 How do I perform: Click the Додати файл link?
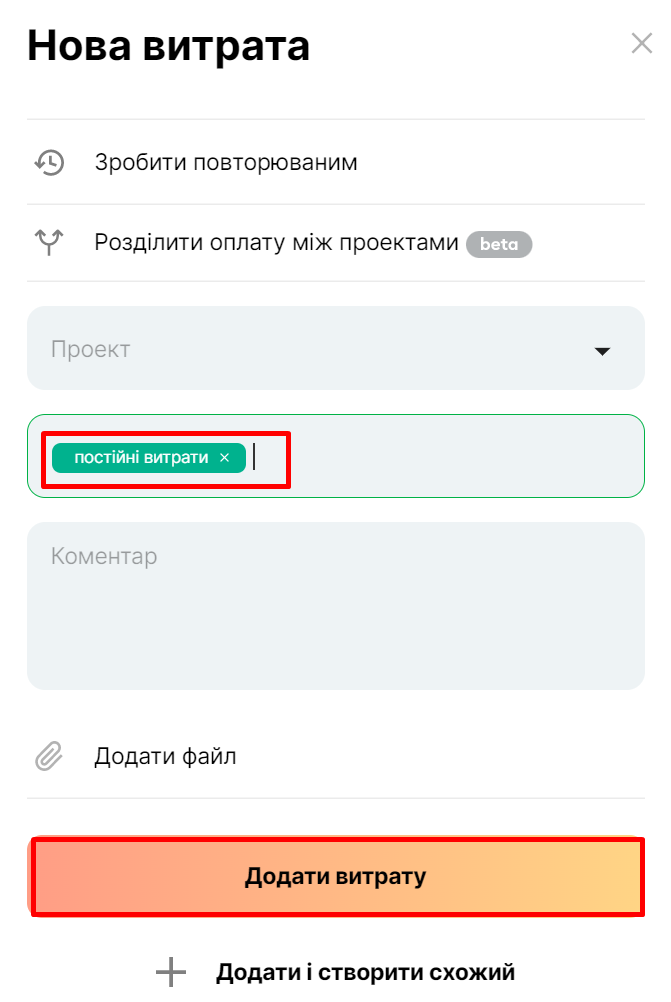(166, 756)
